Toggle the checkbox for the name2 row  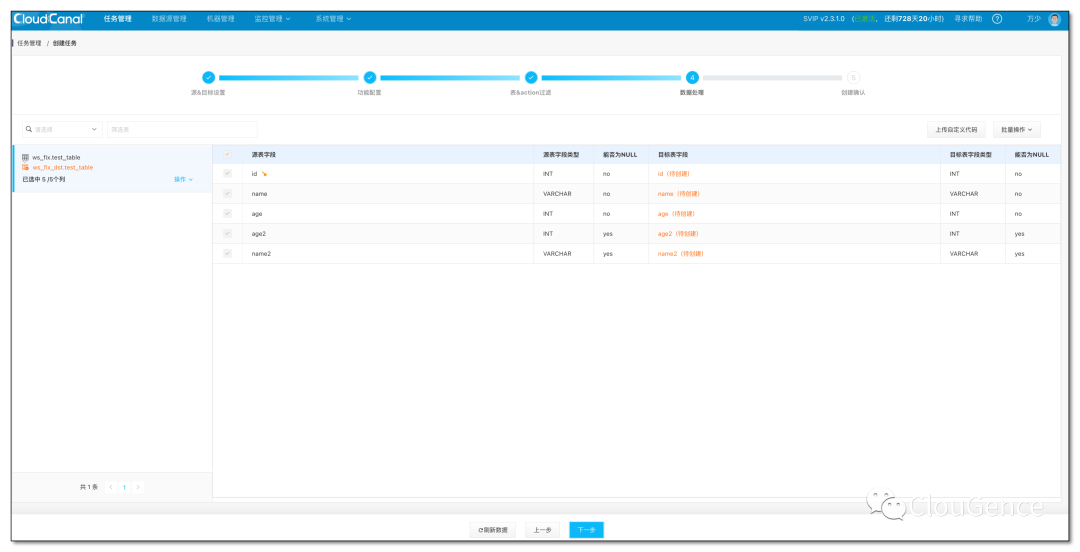[x=227, y=254]
